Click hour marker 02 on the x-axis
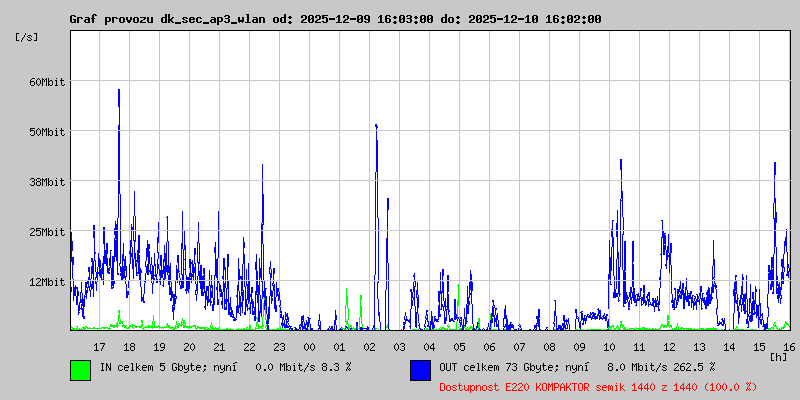 coord(369,346)
